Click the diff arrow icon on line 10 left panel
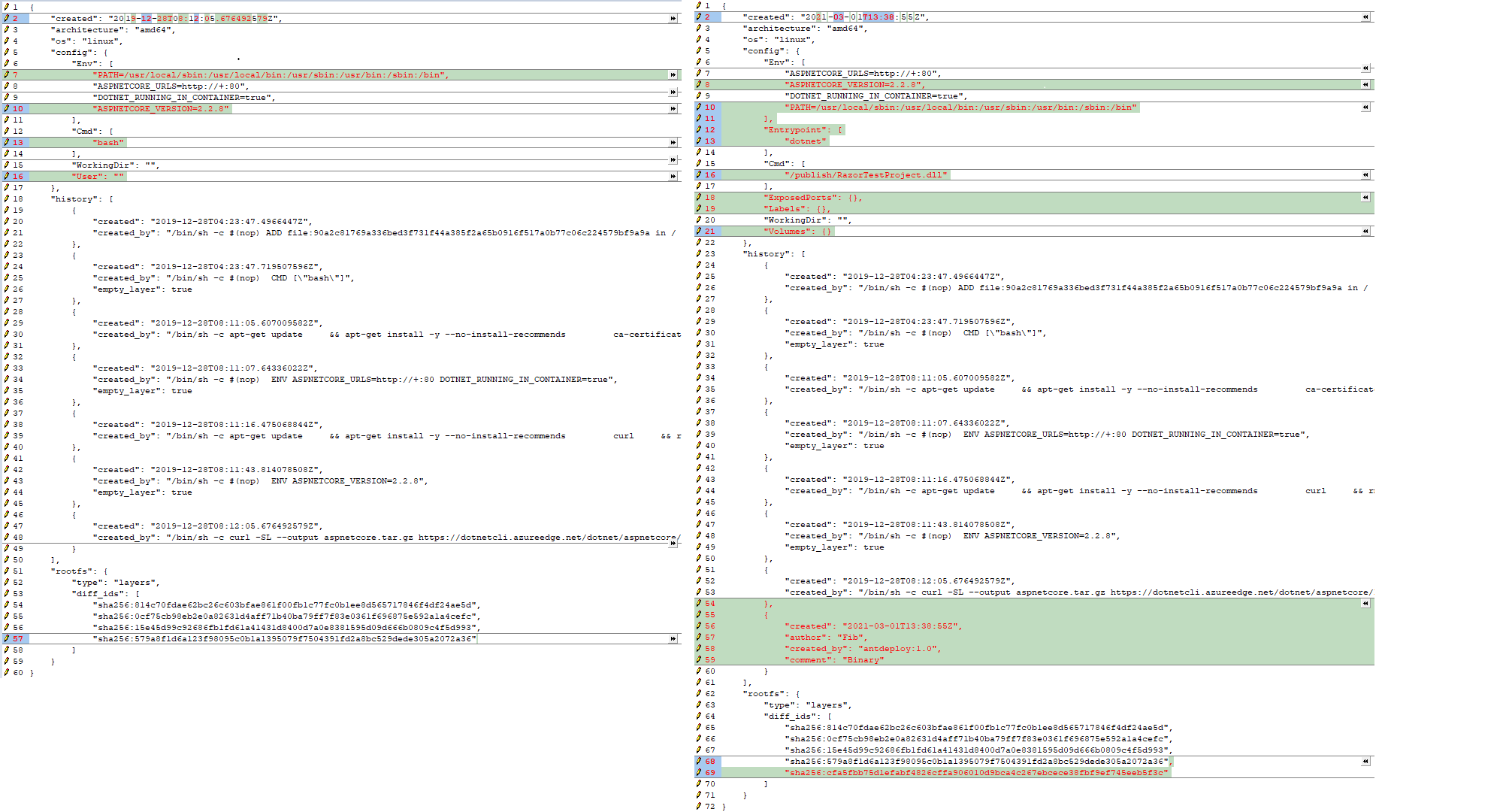The width and height of the screenshot is (1512, 812). click(x=672, y=108)
